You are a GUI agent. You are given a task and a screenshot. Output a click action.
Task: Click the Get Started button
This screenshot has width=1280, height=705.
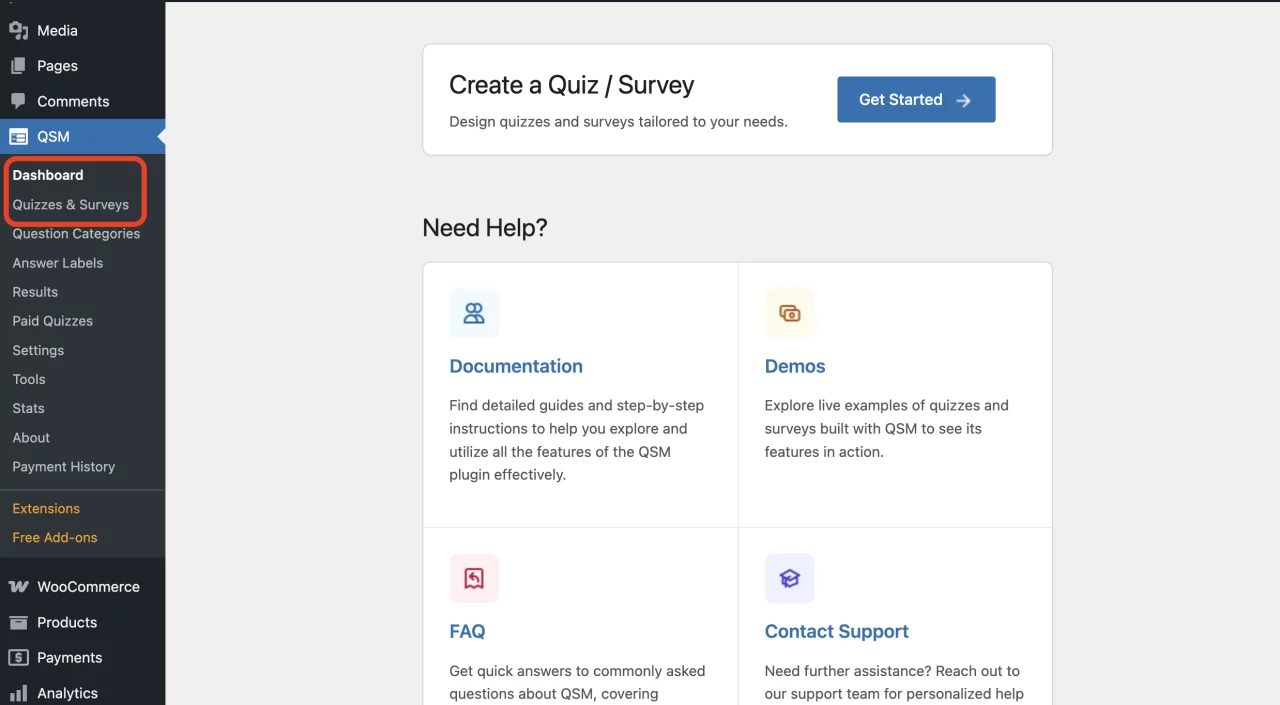click(x=916, y=100)
